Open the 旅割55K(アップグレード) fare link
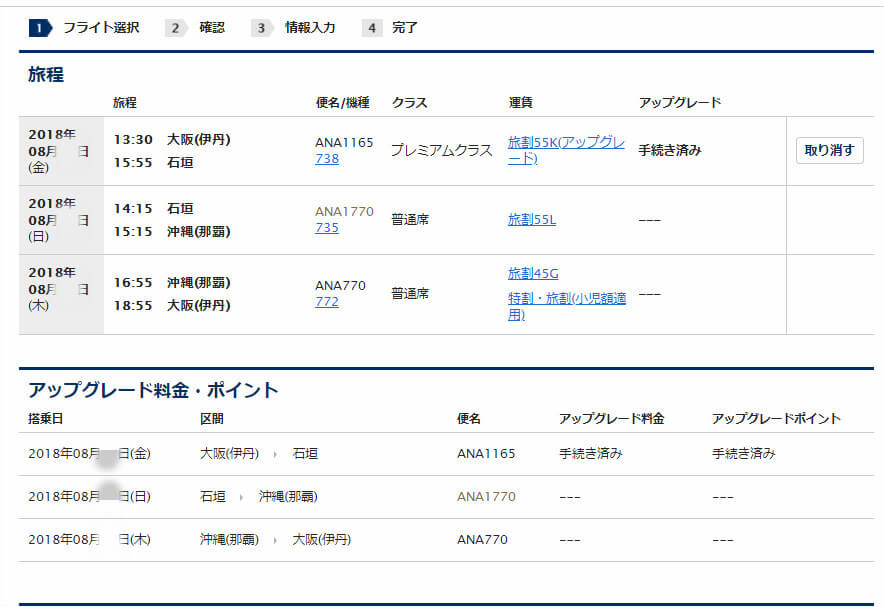 [566, 150]
